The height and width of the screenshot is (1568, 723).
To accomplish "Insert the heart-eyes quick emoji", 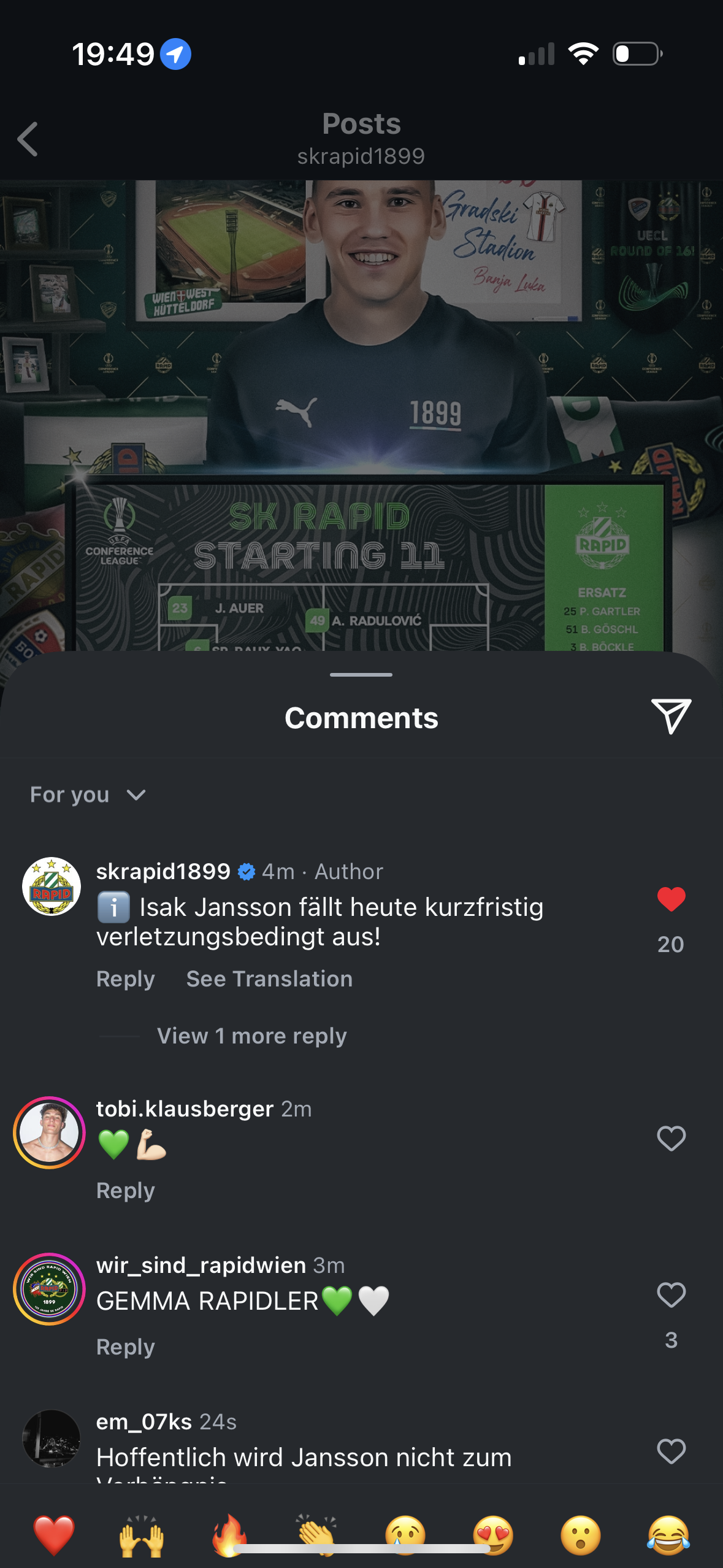I will point(493,1535).
